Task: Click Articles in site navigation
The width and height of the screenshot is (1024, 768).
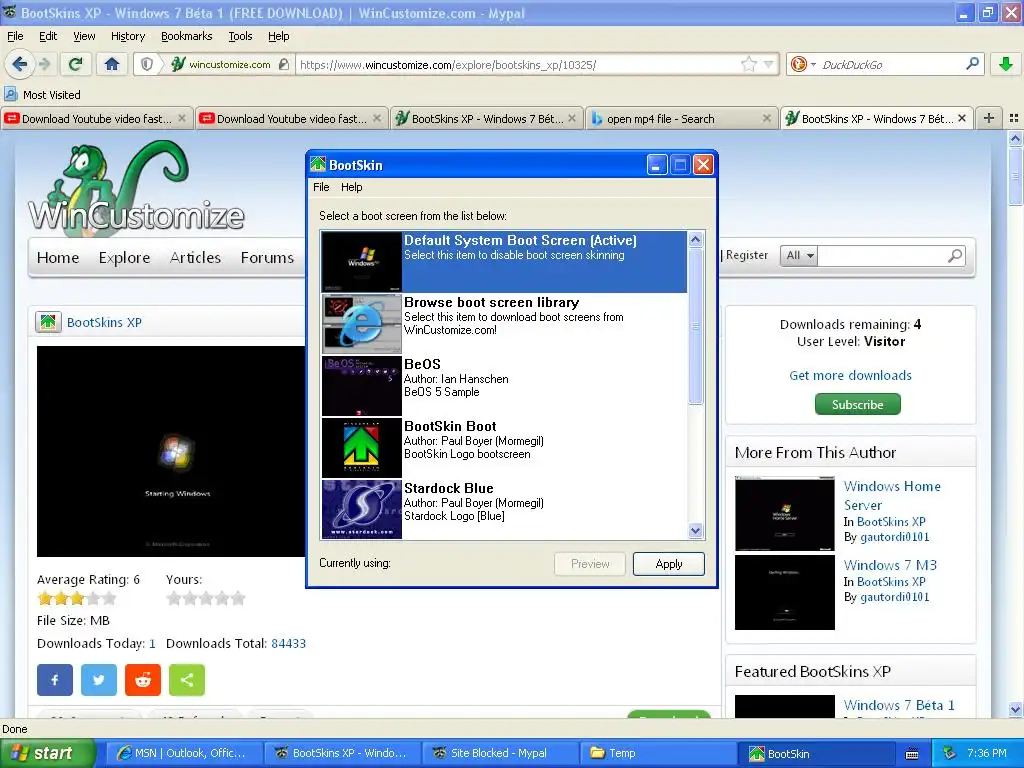Action: click(x=195, y=257)
